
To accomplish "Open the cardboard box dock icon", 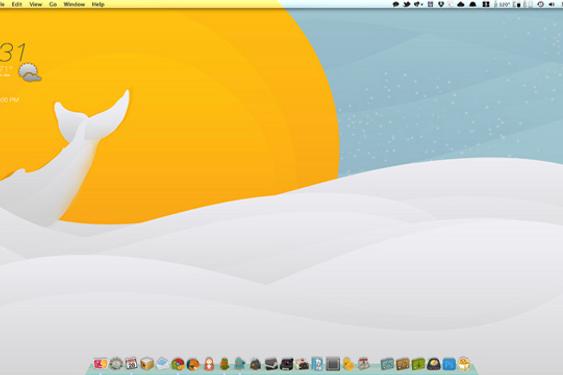I will pos(147,364).
